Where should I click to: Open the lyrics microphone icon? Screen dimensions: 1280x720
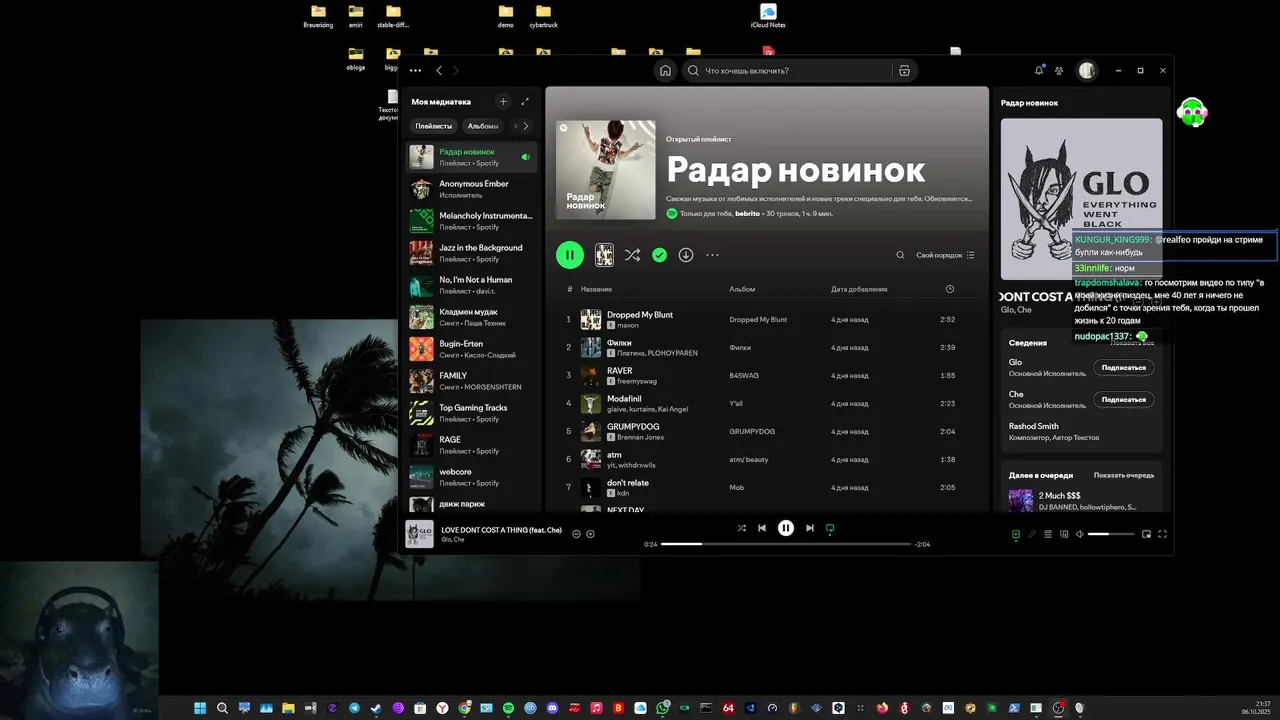pyautogui.click(x=1032, y=534)
